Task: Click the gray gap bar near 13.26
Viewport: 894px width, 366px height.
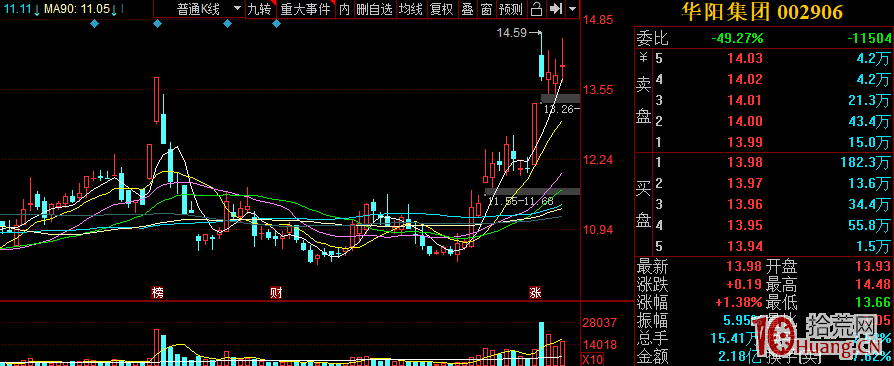Action: [x=560, y=99]
